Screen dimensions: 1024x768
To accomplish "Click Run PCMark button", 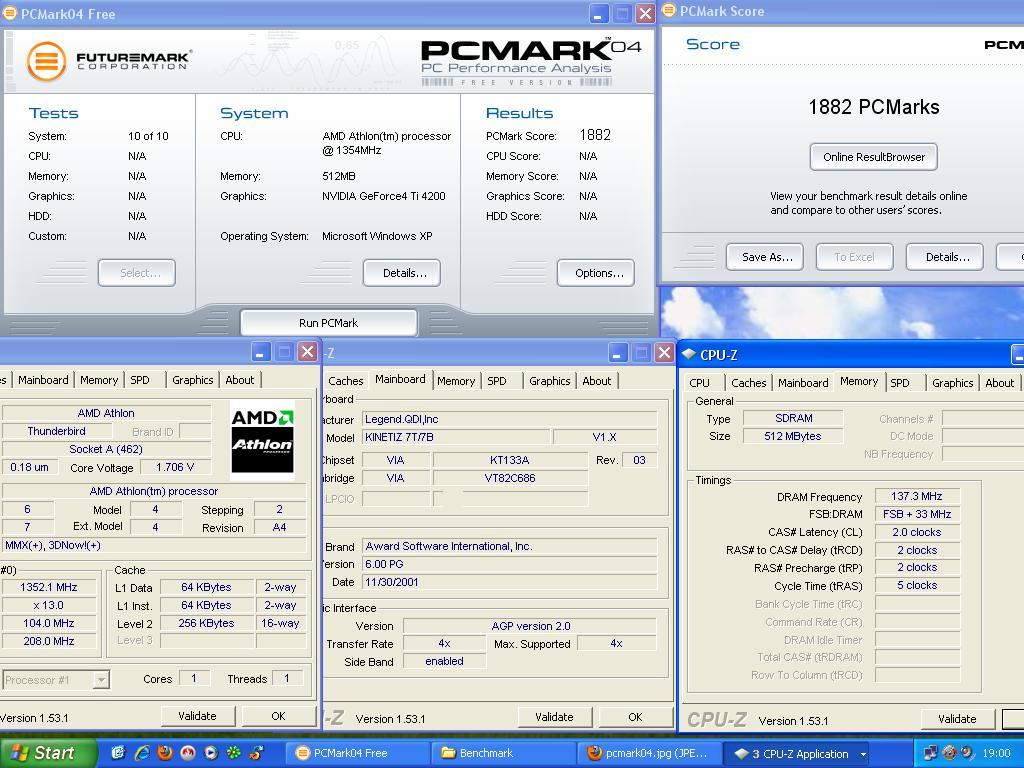I will coord(328,323).
